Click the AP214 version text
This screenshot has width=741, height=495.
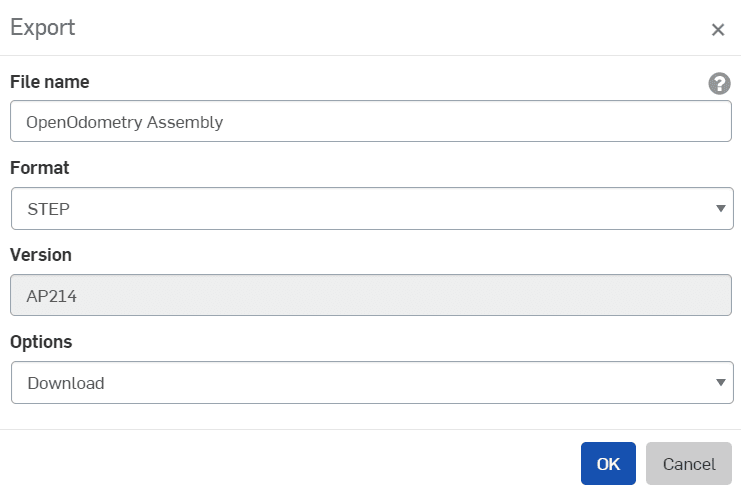(x=53, y=297)
